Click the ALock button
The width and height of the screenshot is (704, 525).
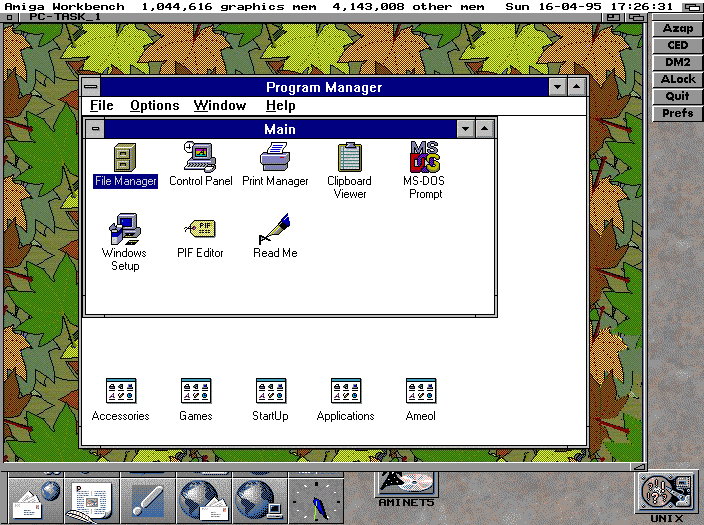click(678, 79)
